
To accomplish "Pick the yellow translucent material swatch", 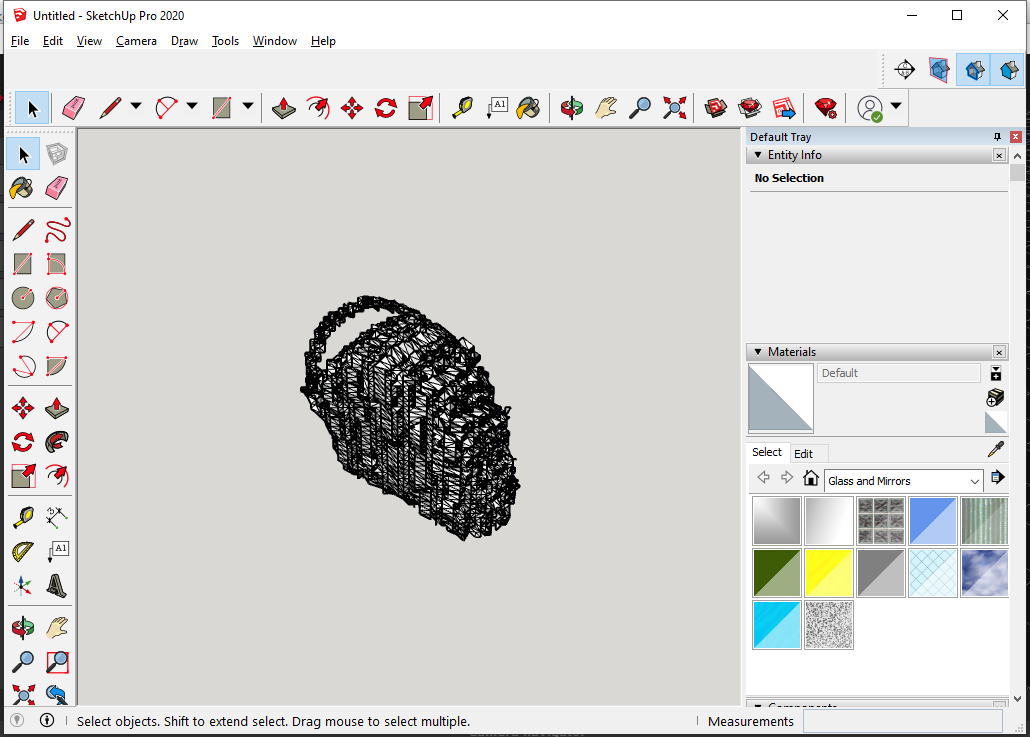I will pos(829,573).
